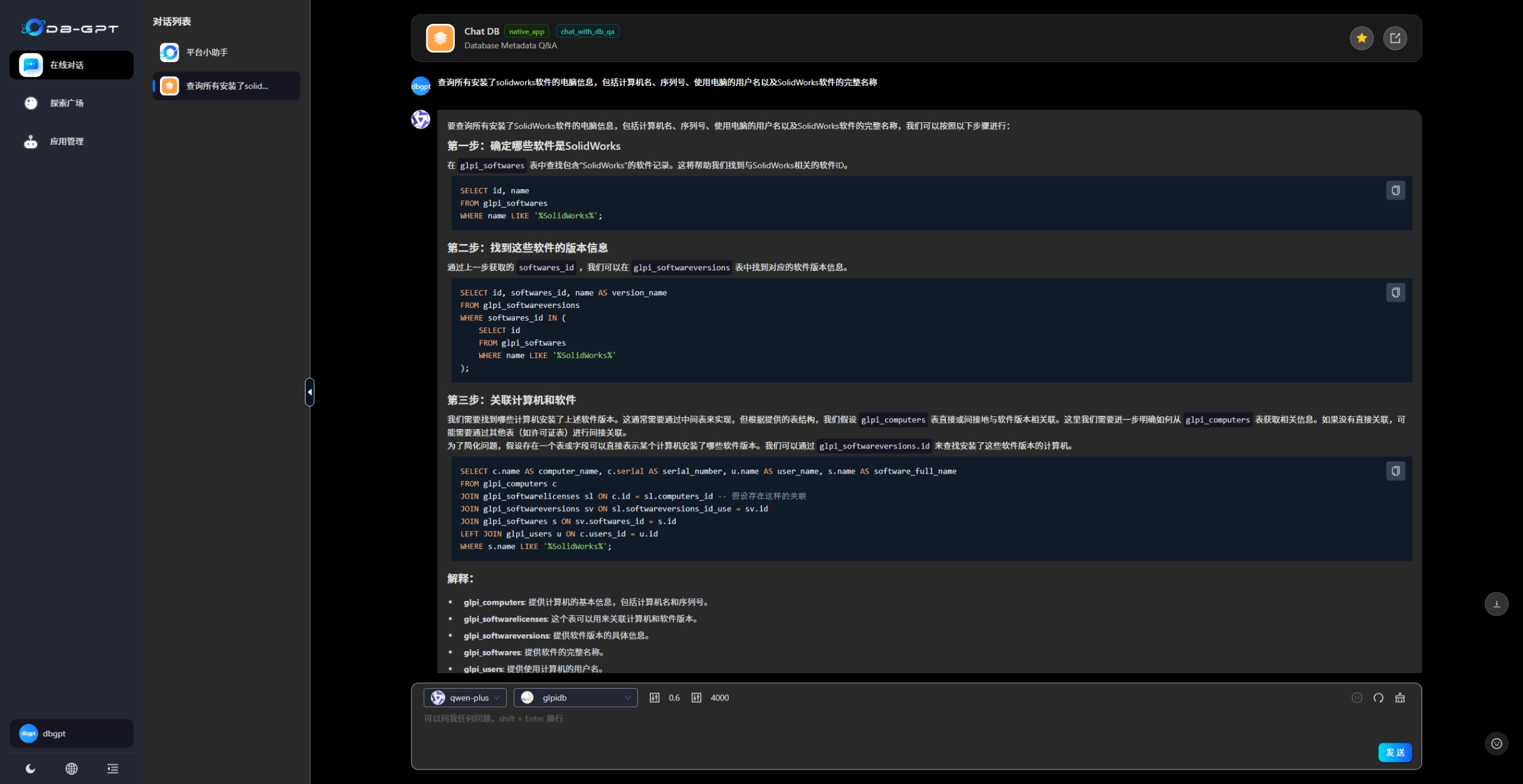Viewport: 1523px width, 784px height.
Task: Copy the second SQL block (glpi_softwareversions)
Action: click(x=1395, y=293)
